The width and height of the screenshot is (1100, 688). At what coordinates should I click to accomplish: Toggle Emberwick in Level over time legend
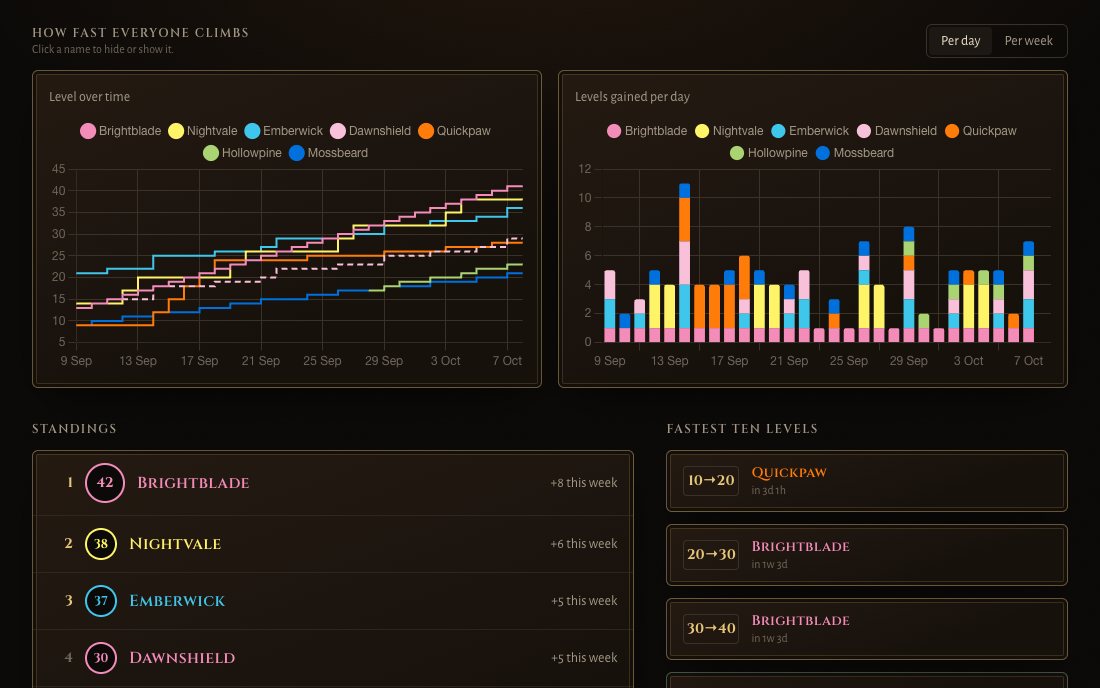pos(283,131)
